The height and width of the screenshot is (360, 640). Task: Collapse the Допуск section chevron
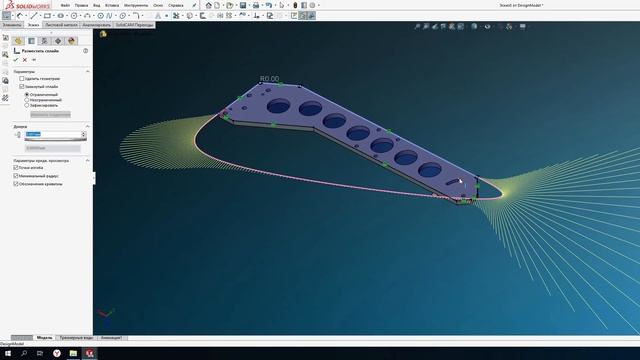(87, 127)
